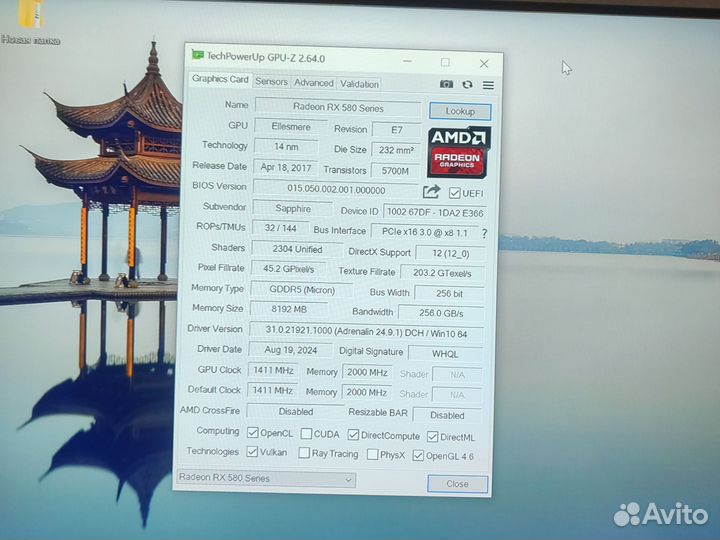The height and width of the screenshot is (540, 720).
Task: Click the Memory 2000 MHz field in Default Clock row
Action: (x=366, y=393)
